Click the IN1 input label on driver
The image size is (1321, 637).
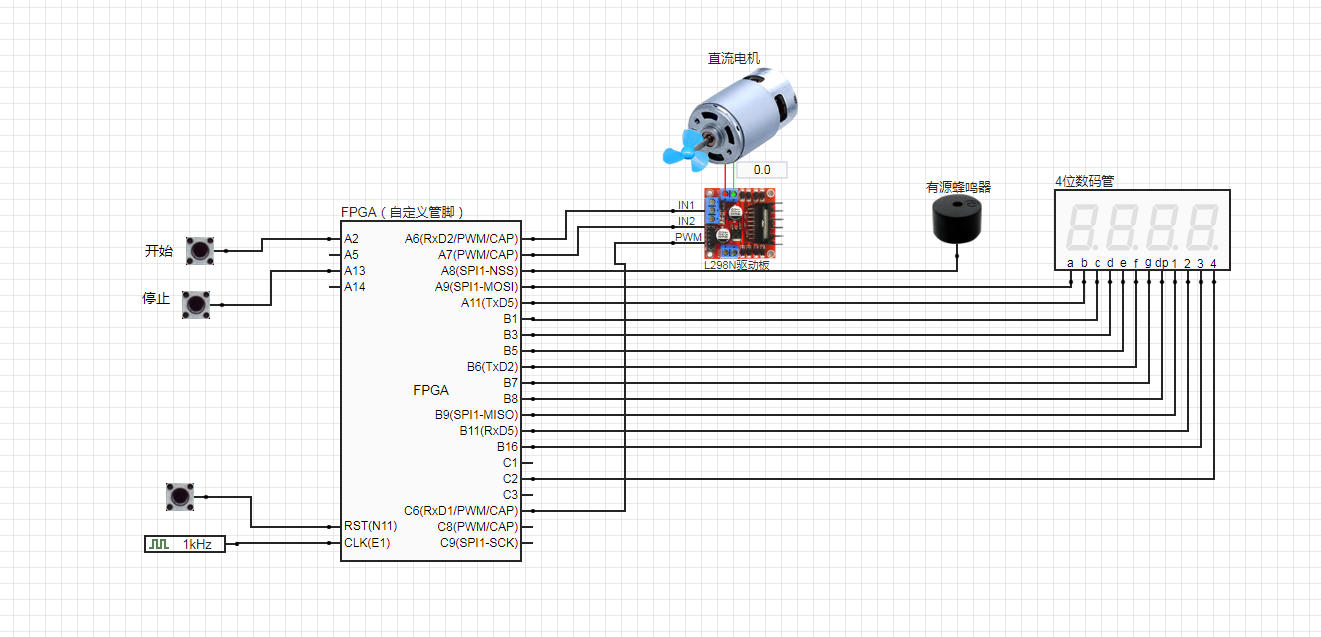[x=686, y=206]
